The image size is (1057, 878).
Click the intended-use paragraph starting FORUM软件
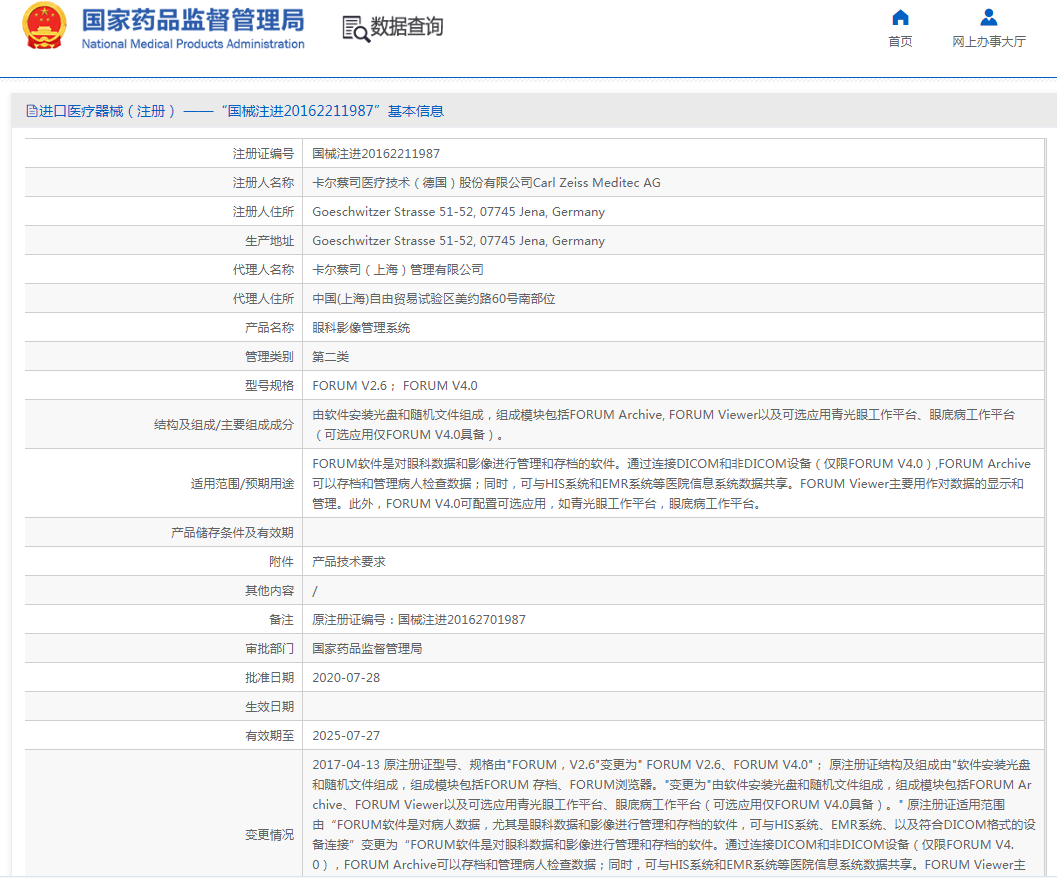click(x=671, y=484)
